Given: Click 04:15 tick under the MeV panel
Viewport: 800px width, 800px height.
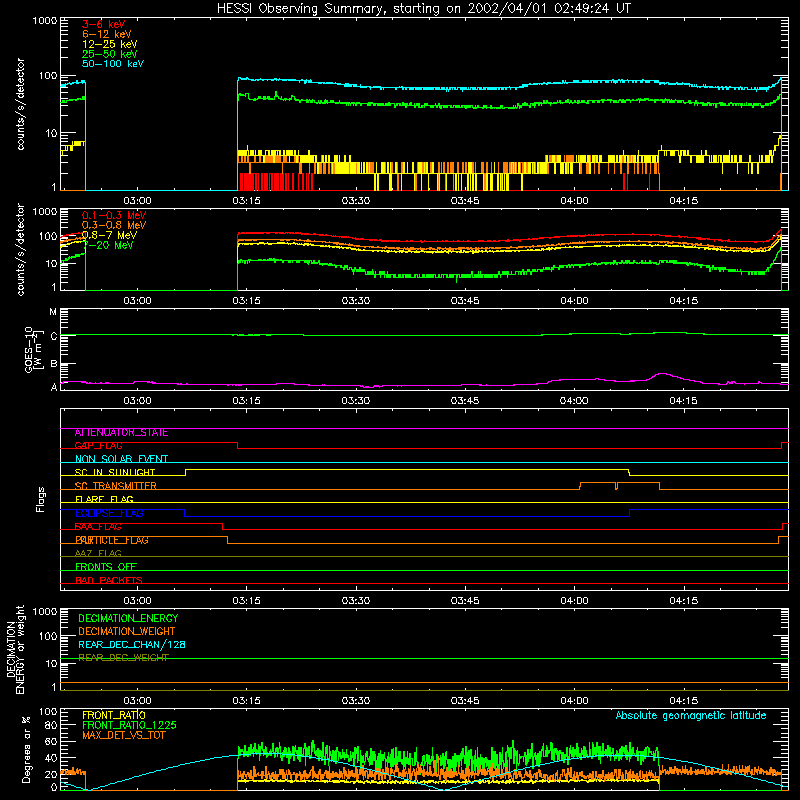Looking at the screenshot, I should pyautogui.click(x=683, y=301).
